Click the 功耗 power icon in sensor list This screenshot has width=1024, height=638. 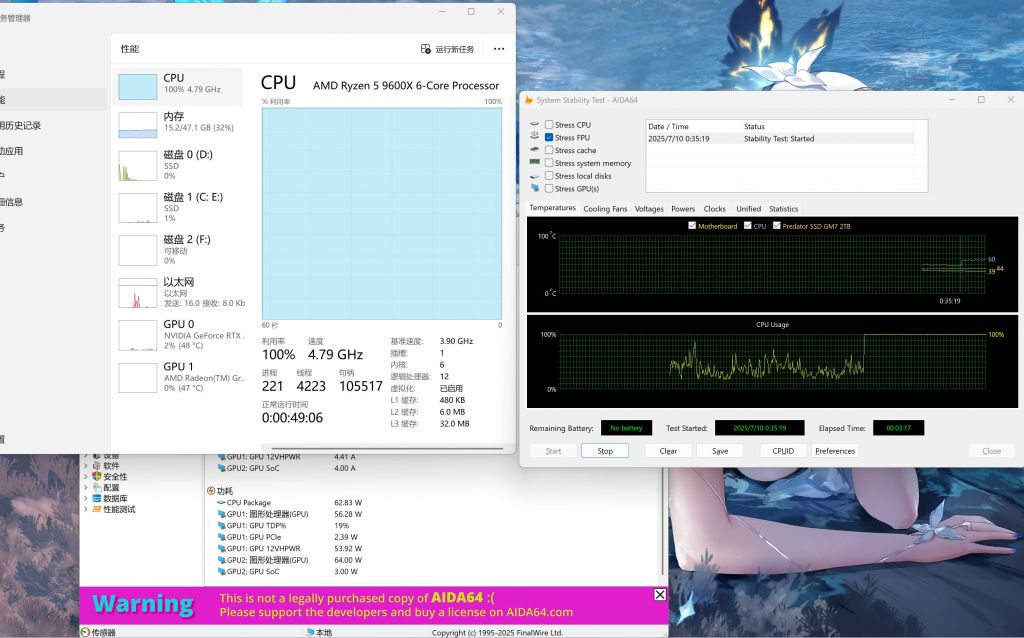point(211,490)
